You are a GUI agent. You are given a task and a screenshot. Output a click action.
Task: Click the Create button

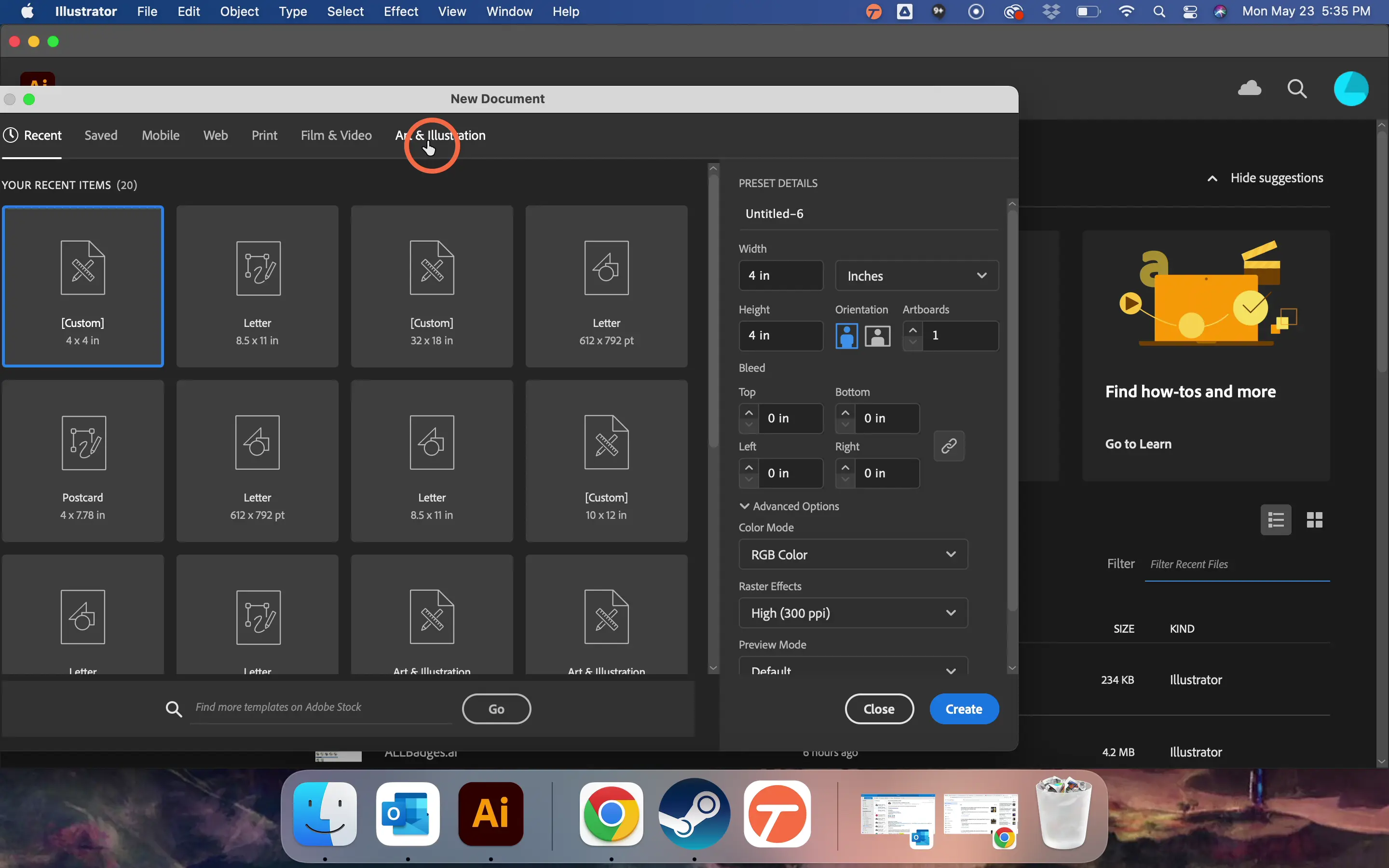tap(964, 709)
